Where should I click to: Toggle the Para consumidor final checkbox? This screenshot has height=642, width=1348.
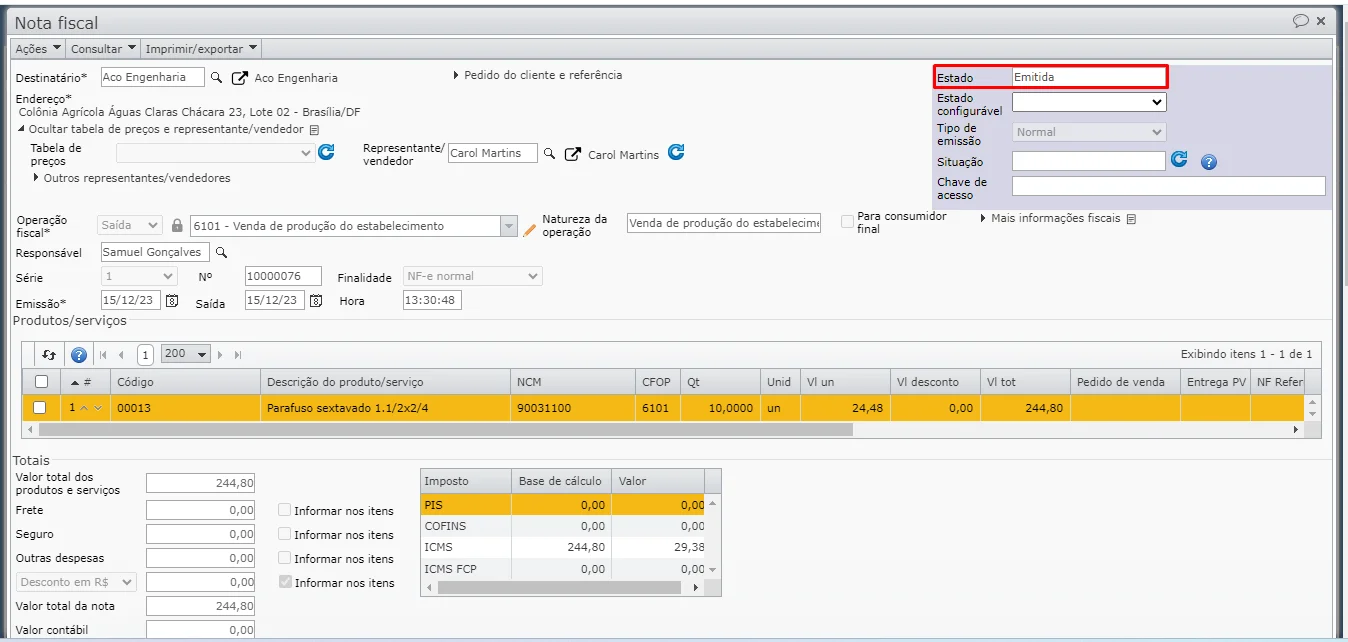pos(847,222)
